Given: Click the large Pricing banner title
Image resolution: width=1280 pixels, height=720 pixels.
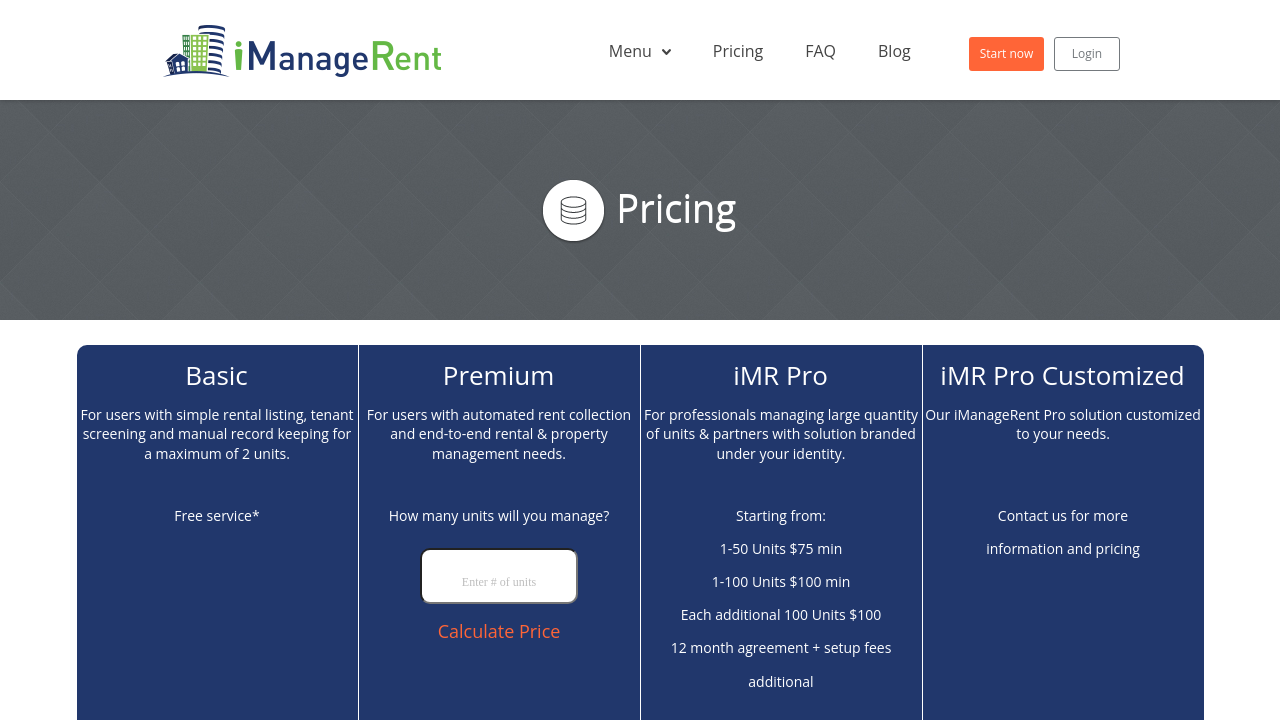Looking at the screenshot, I should click(x=676, y=209).
